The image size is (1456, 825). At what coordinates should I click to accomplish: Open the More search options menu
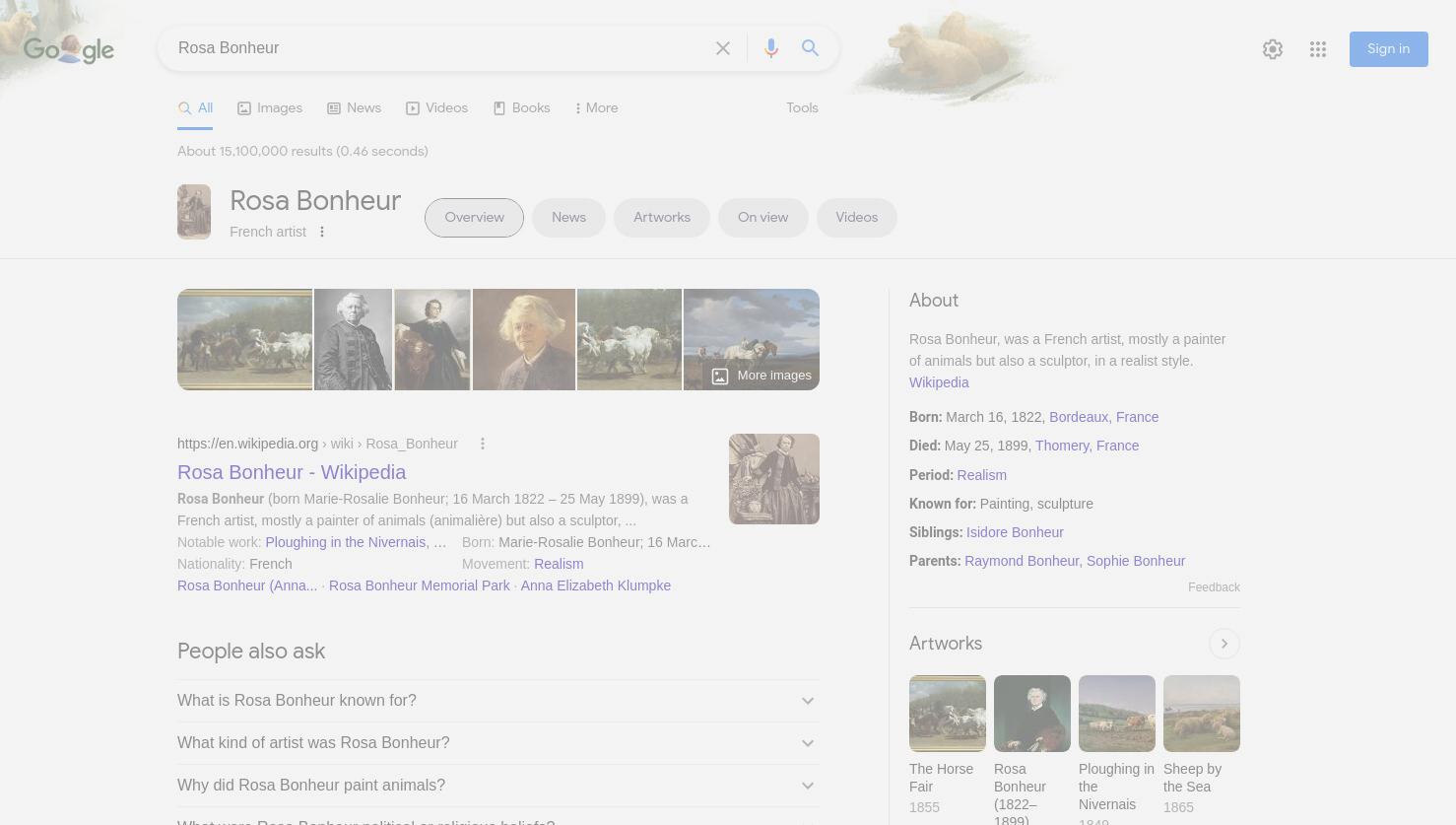(x=596, y=108)
